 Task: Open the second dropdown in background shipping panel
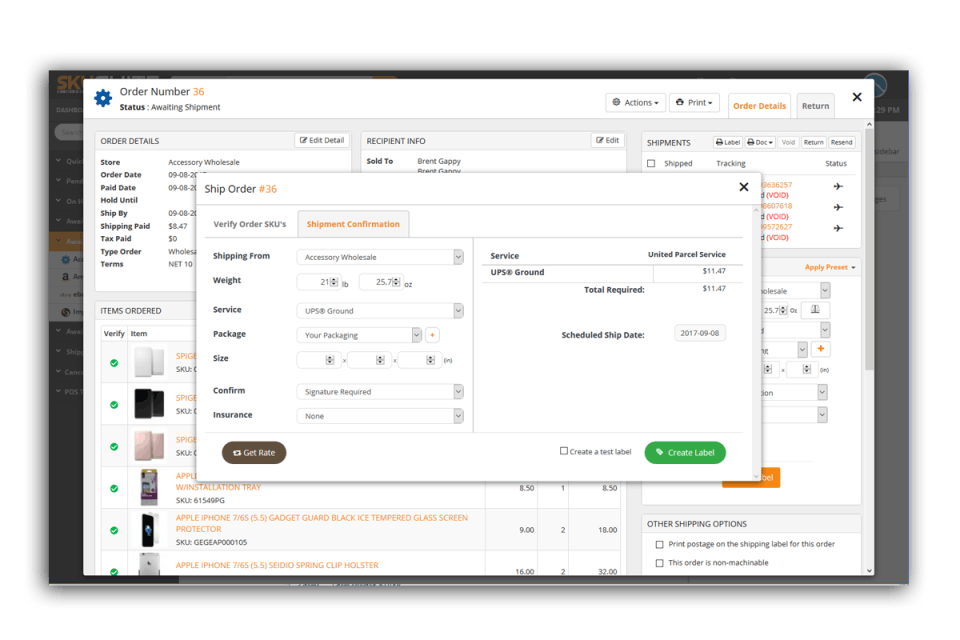click(x=795, y=330)
